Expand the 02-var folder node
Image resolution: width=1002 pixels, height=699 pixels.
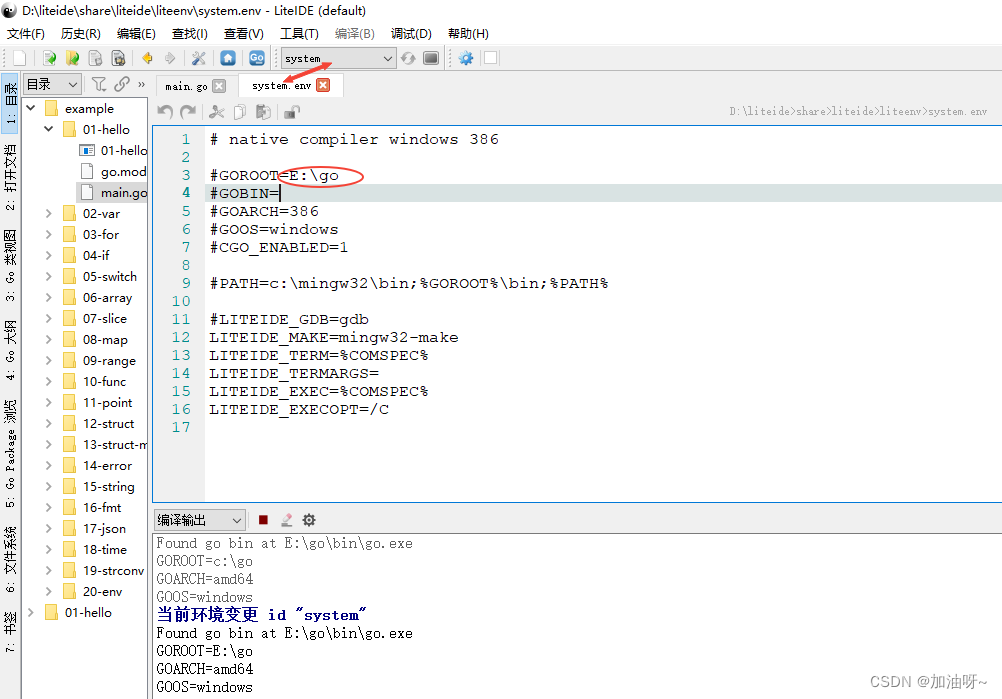tap(49, 213)
